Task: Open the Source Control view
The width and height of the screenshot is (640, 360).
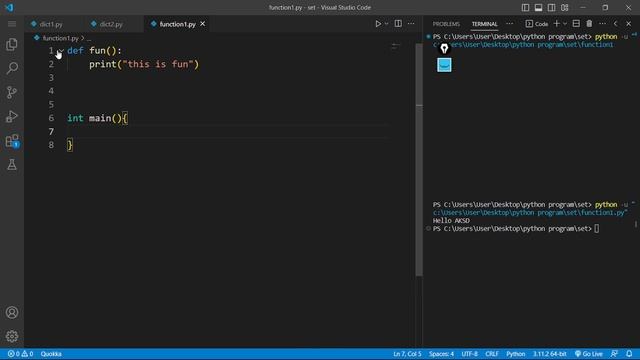Action: point(12,92)
